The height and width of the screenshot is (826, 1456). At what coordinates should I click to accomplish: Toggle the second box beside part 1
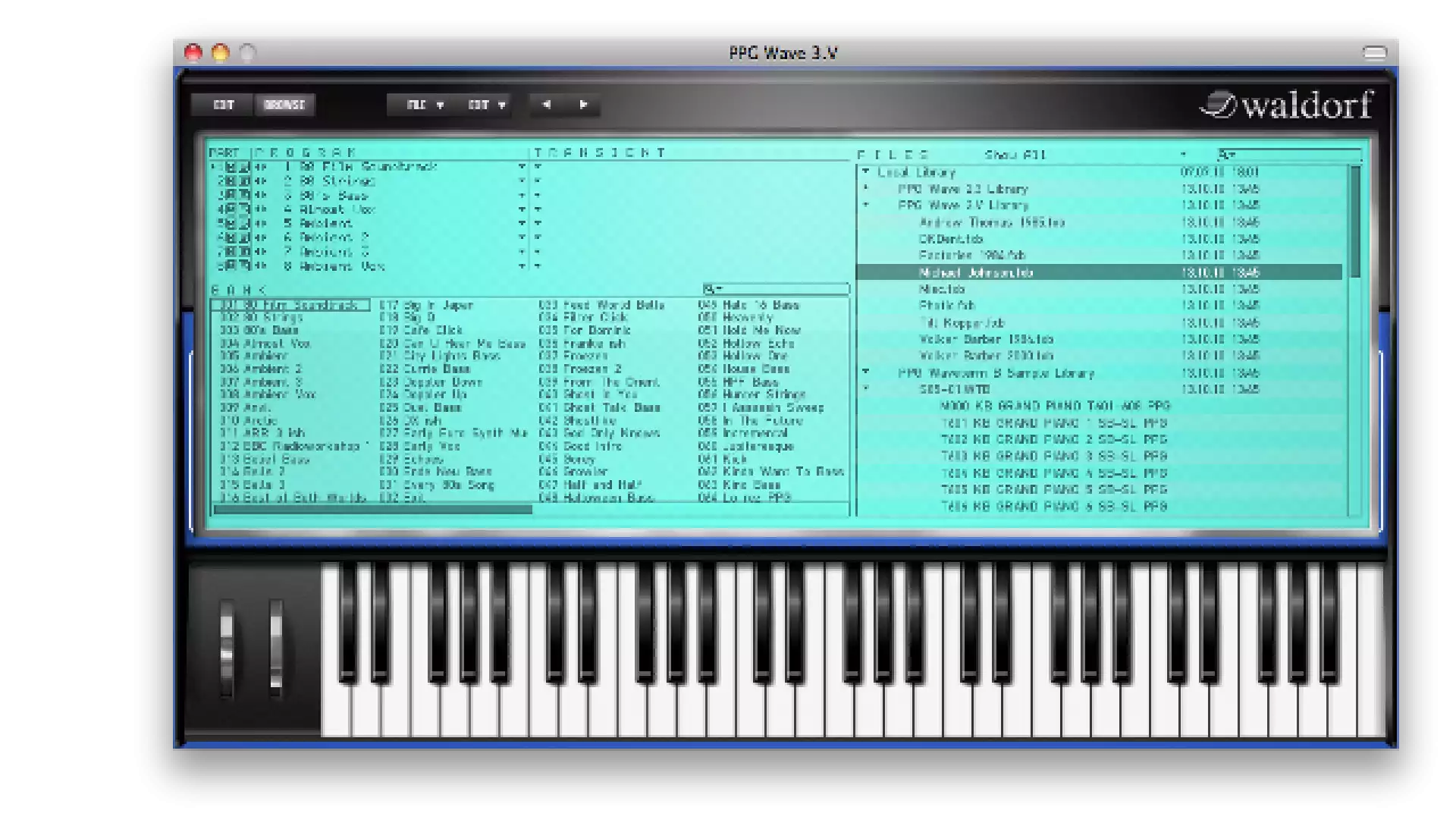click(x=244, y=167)
